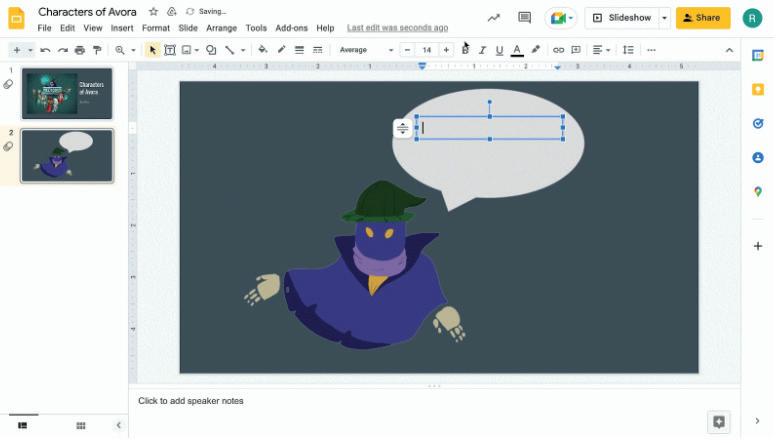The height and width of the screenshot is (443, 779).
Task: Increase font size with plus button
Action: click(446, 50)
